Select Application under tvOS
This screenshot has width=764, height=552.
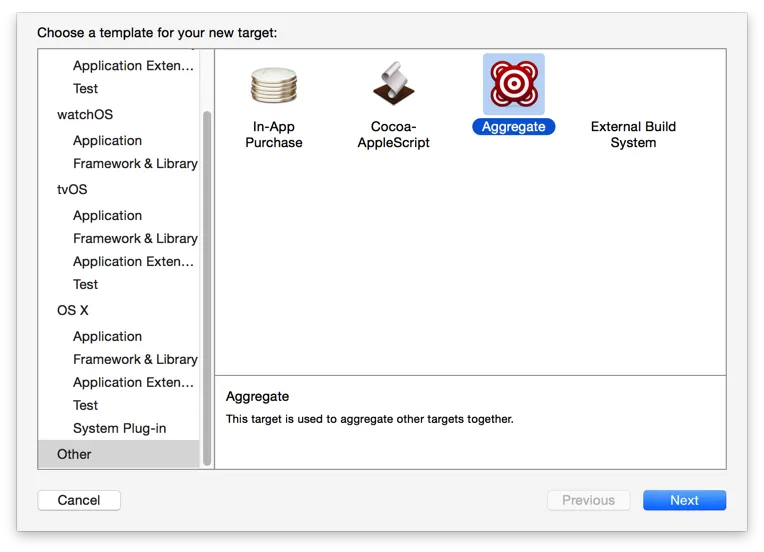point(108,216)
